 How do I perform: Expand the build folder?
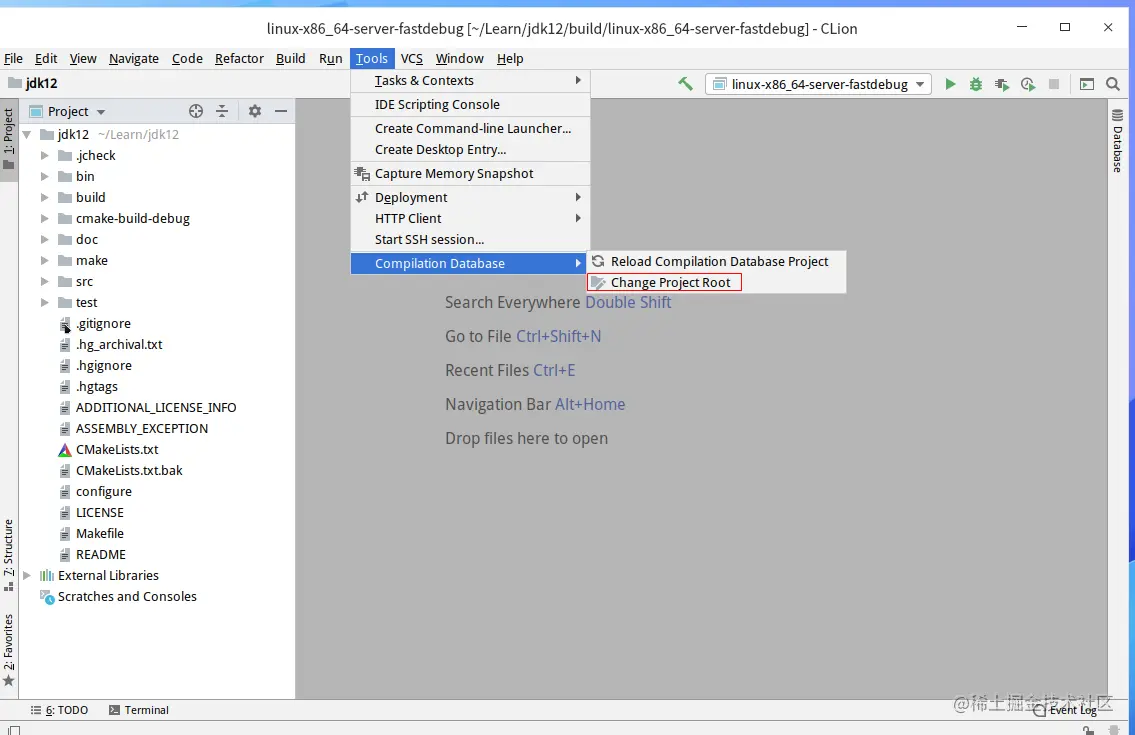tap(44, 198)
